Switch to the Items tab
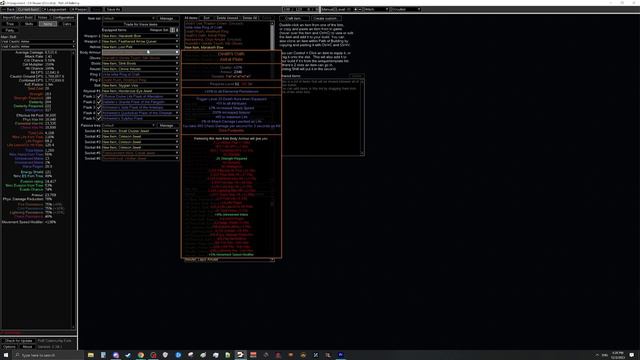Screen dimensions: 640x360 pos(48,24)
